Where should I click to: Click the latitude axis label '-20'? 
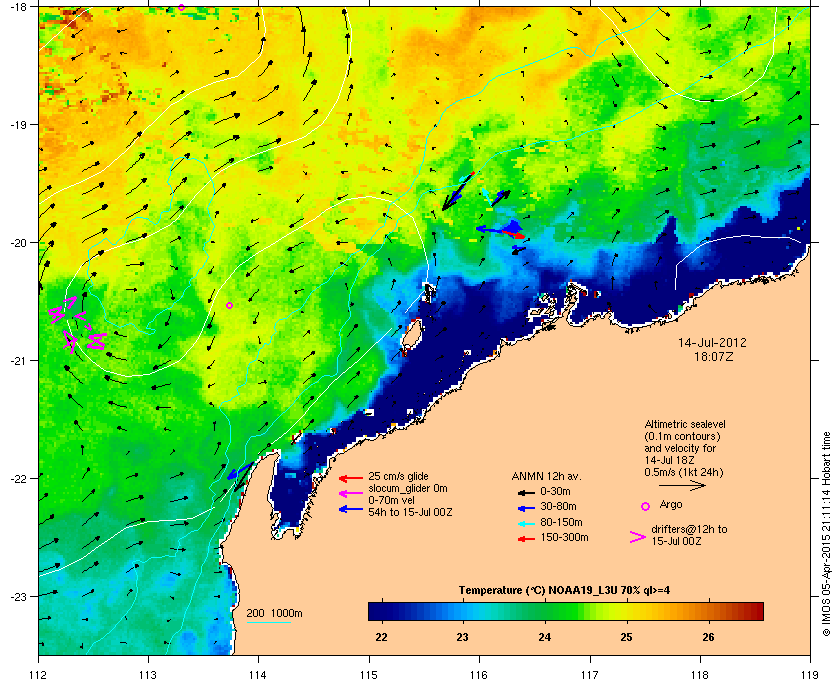18,242
